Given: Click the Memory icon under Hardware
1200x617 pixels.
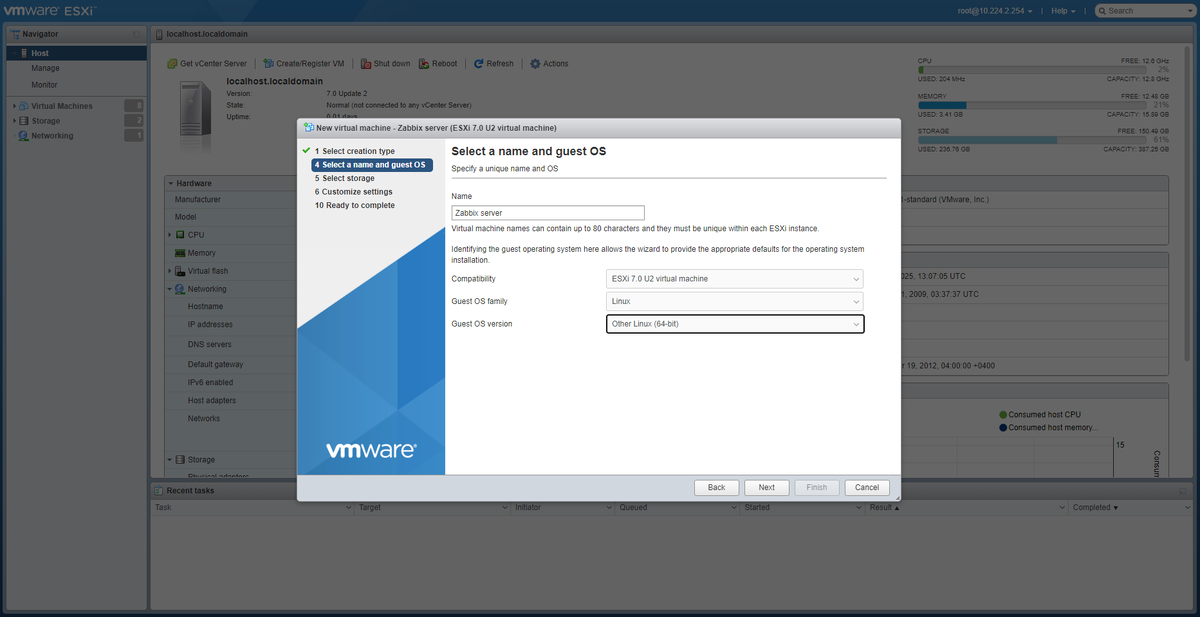Looking at the screenshot, I should [x=181, y=253].
